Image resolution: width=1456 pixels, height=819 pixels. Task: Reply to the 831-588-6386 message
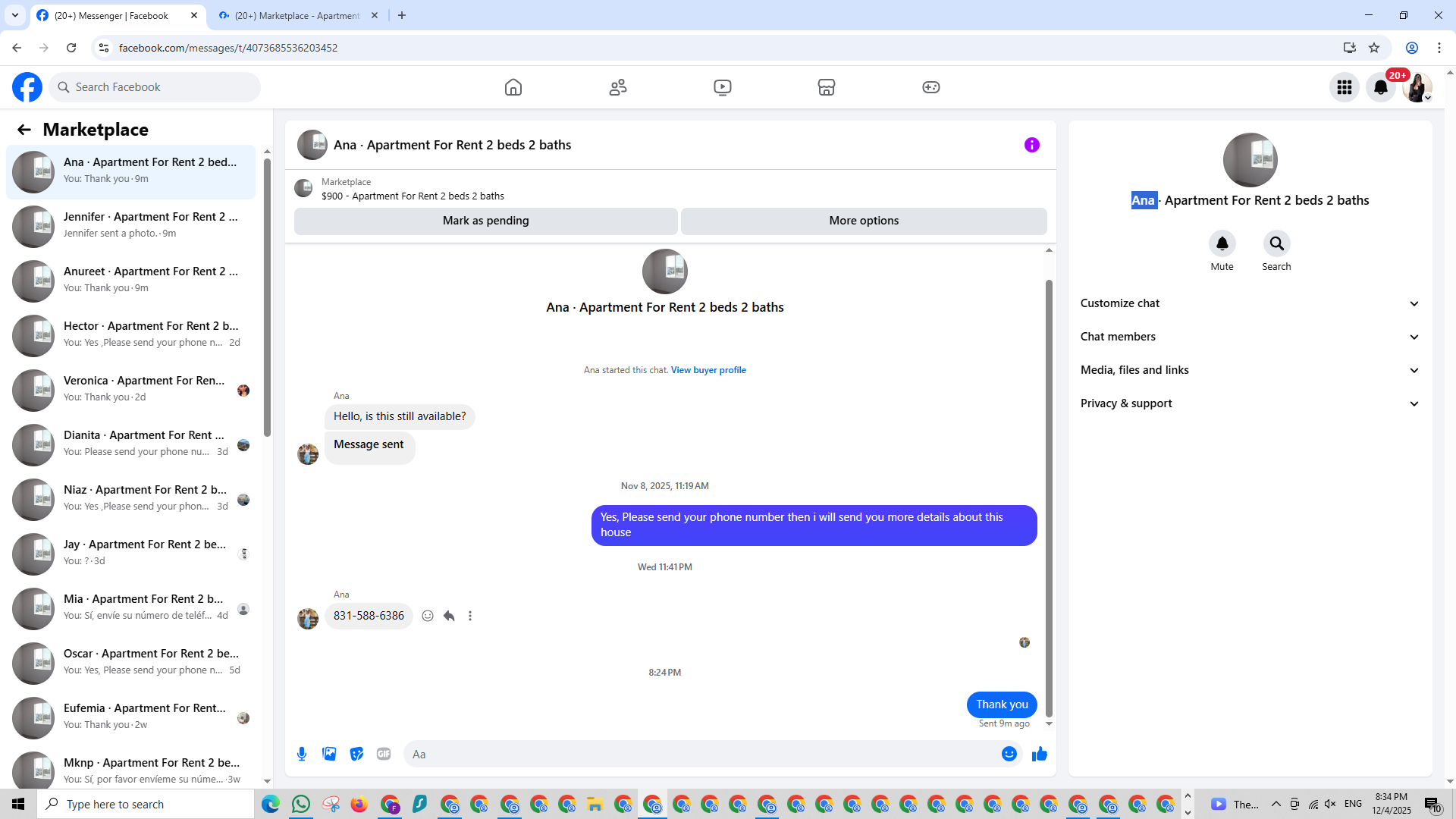click(449, 616)
